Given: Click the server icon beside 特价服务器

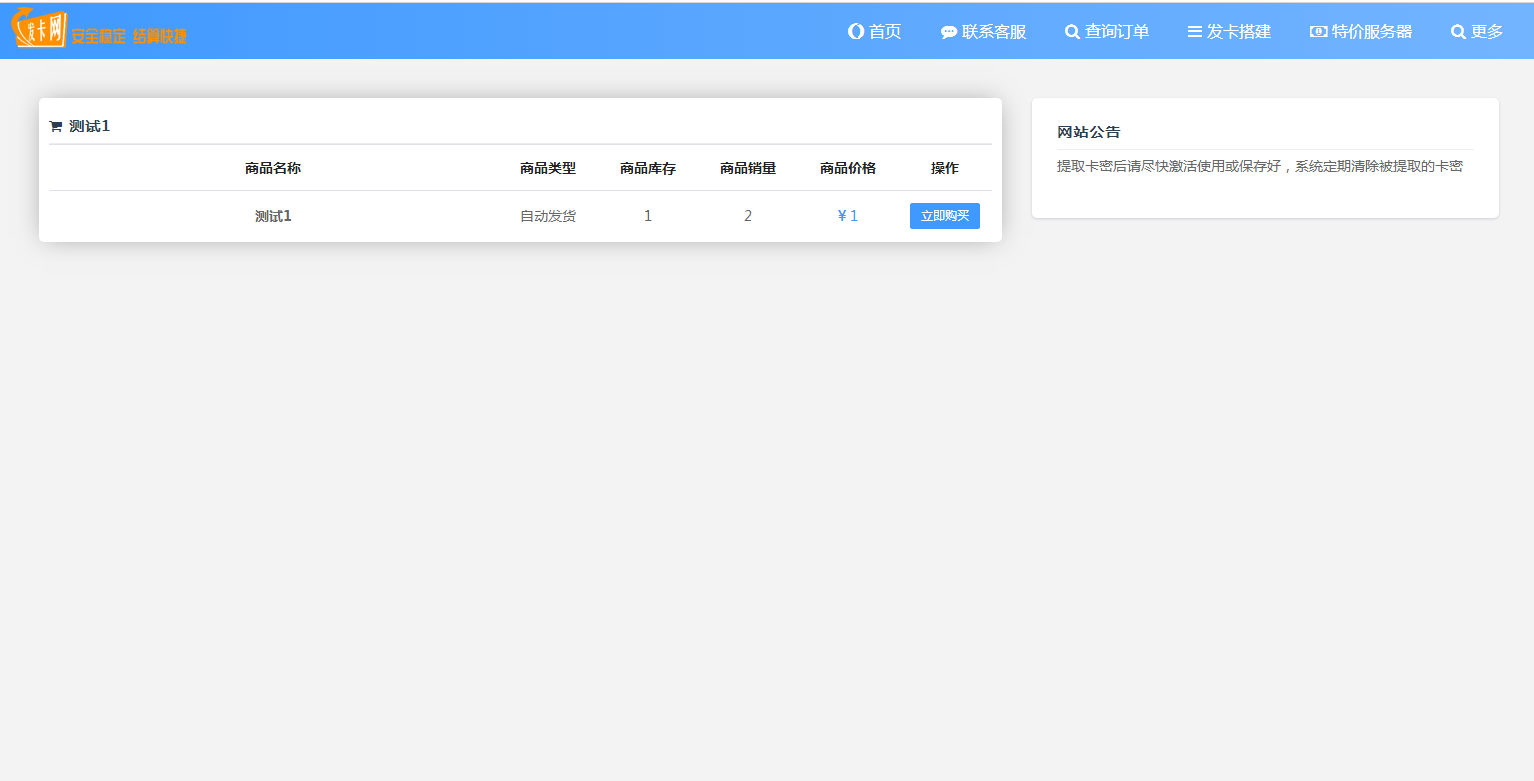Looking at the screenshot, I should point(1317,31).
